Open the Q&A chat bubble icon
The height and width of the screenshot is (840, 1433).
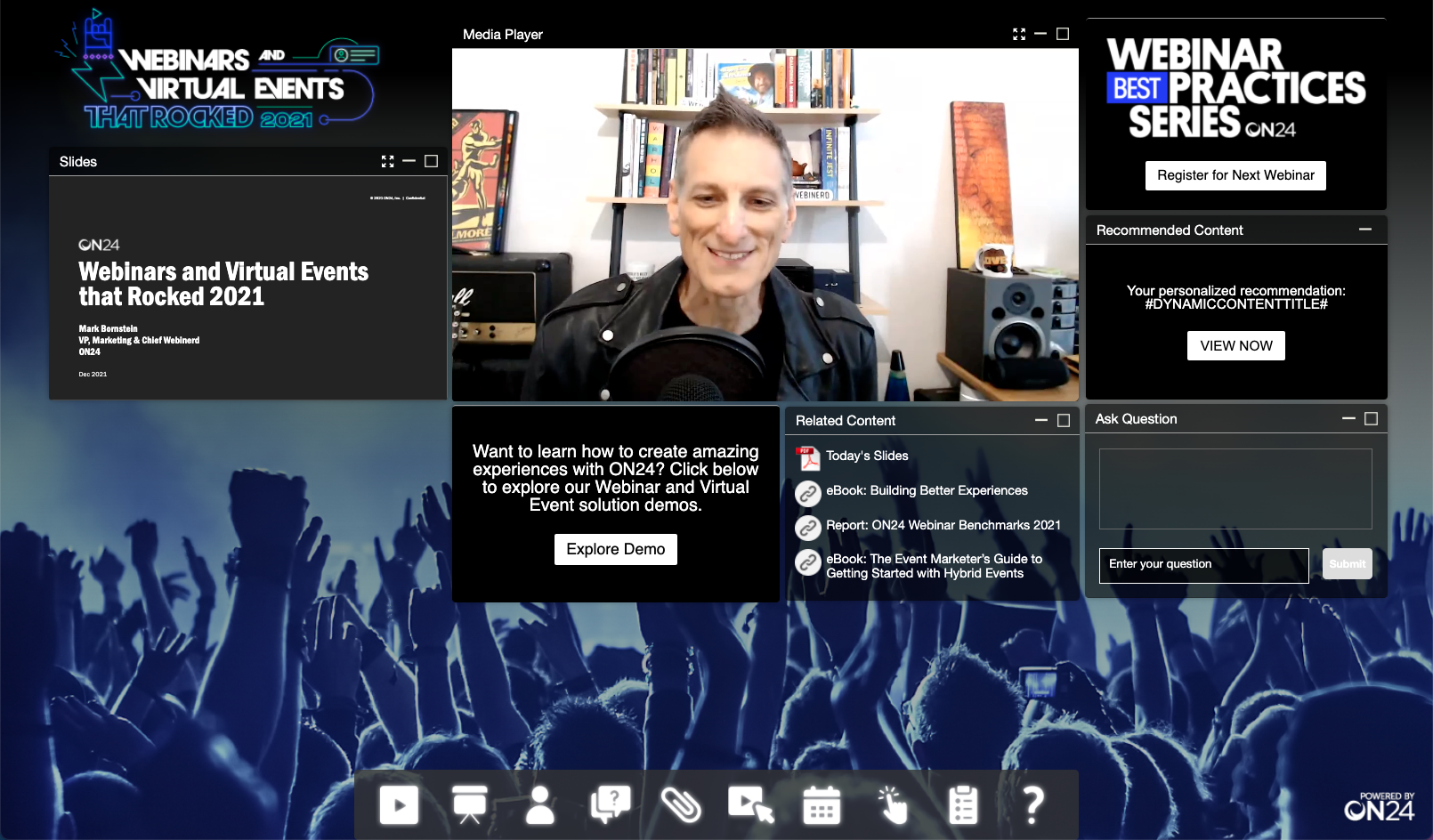tap(611, 804)
